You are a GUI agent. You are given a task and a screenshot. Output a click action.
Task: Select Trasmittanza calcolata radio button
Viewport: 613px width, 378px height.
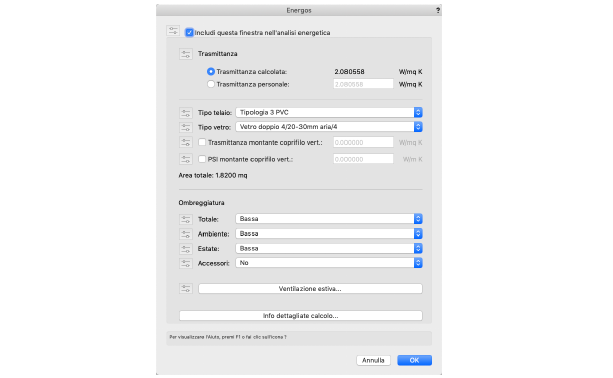point(211,72)
